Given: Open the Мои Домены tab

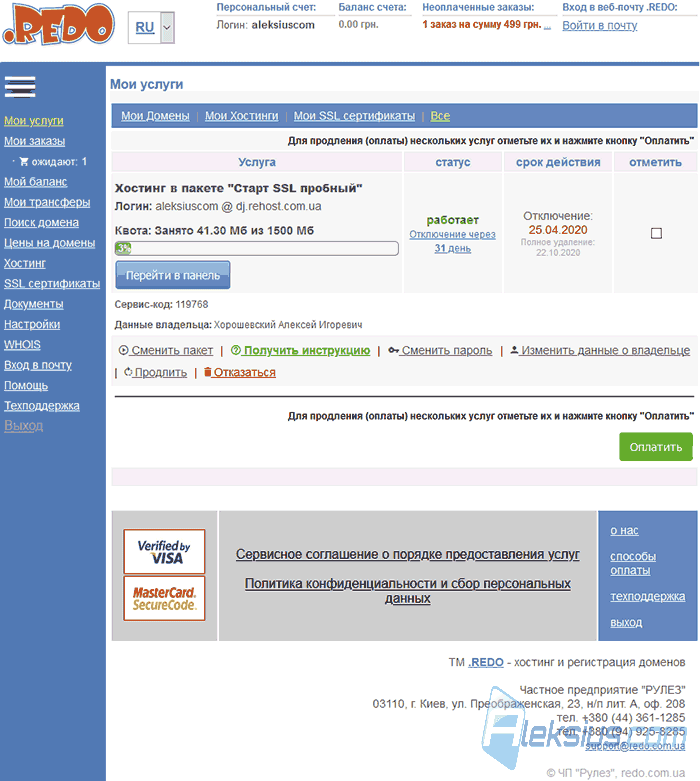Looking at the screenshot, I should click(155, 116).
